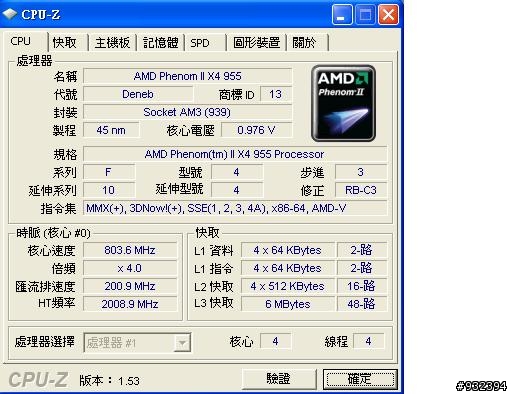512x394 pixels.
Task: Open the 主機板 tab
Action: [112, 43]
